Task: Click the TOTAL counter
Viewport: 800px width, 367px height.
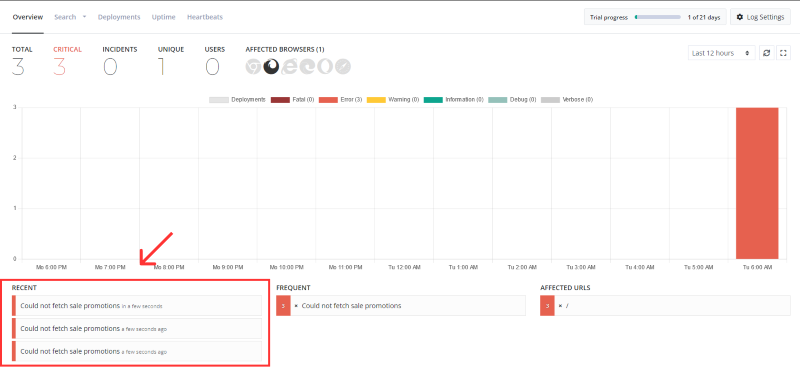Action: coord(22,62)
